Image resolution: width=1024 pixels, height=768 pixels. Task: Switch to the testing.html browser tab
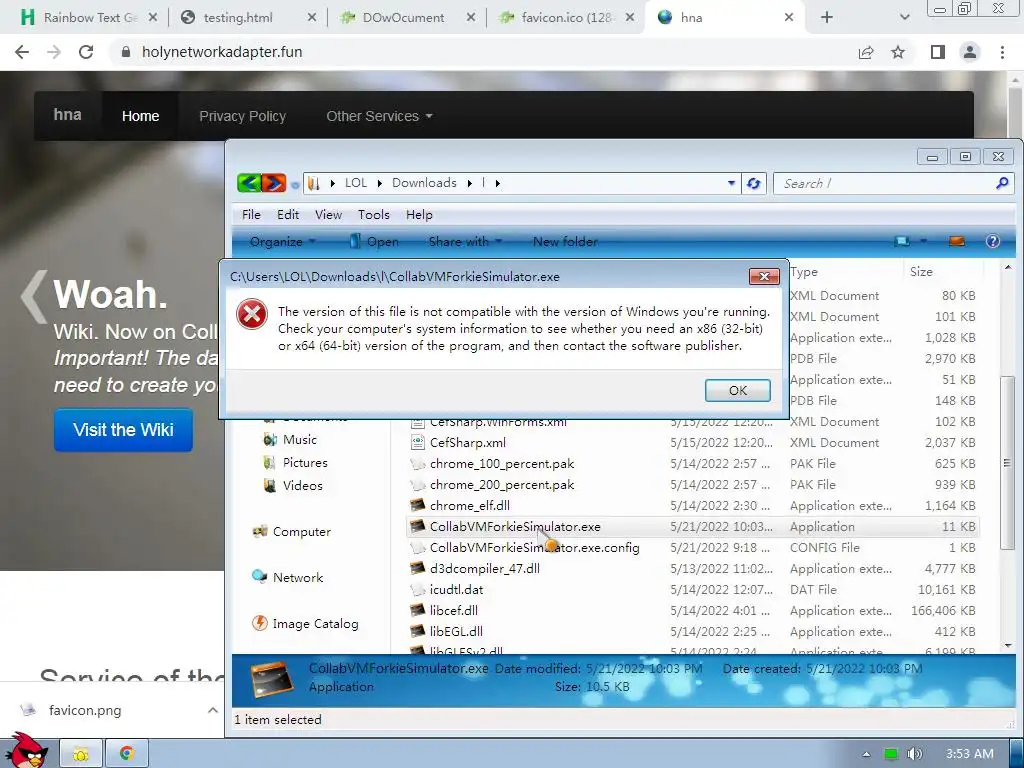pos(248,18)
